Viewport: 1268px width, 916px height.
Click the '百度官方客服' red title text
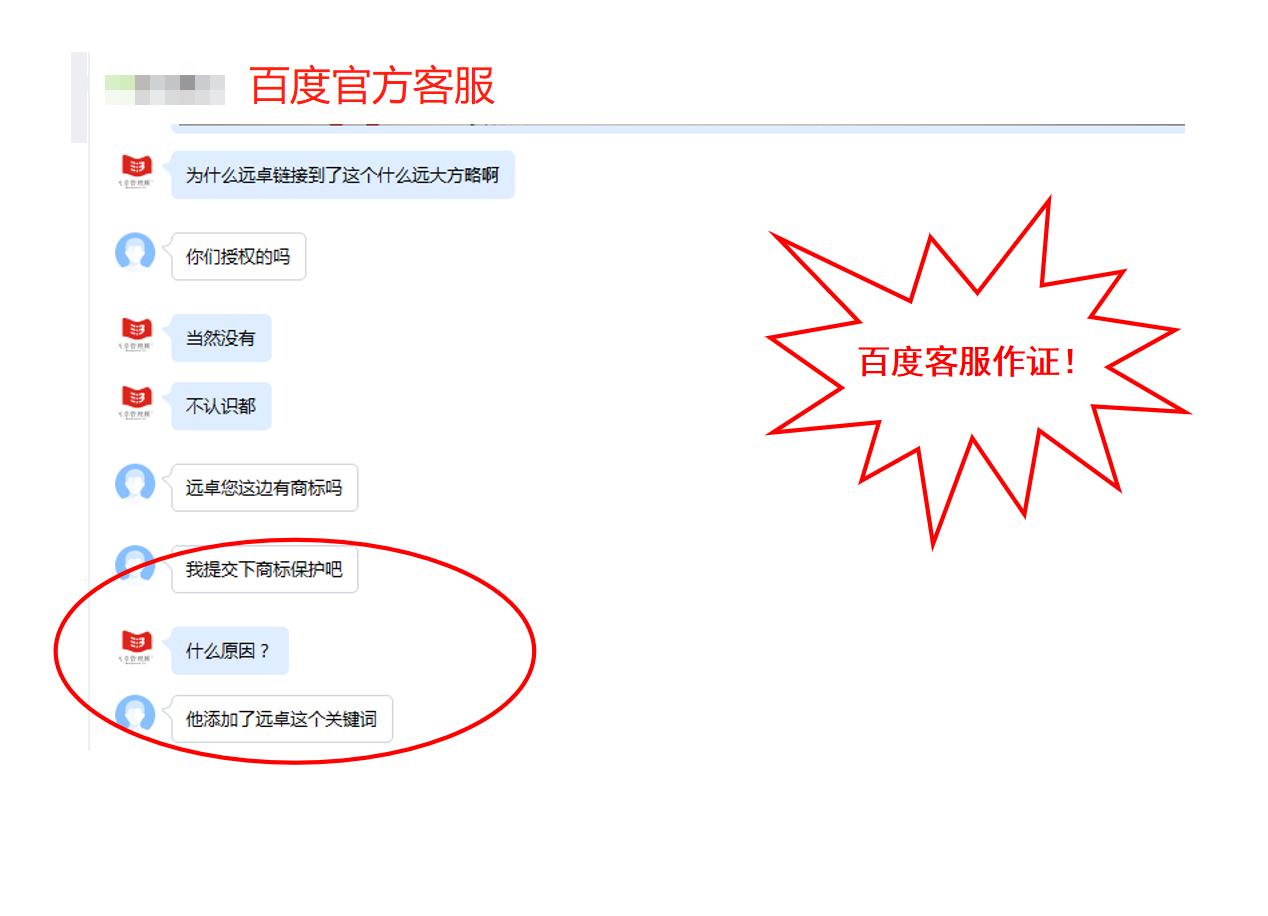point(371,87)
